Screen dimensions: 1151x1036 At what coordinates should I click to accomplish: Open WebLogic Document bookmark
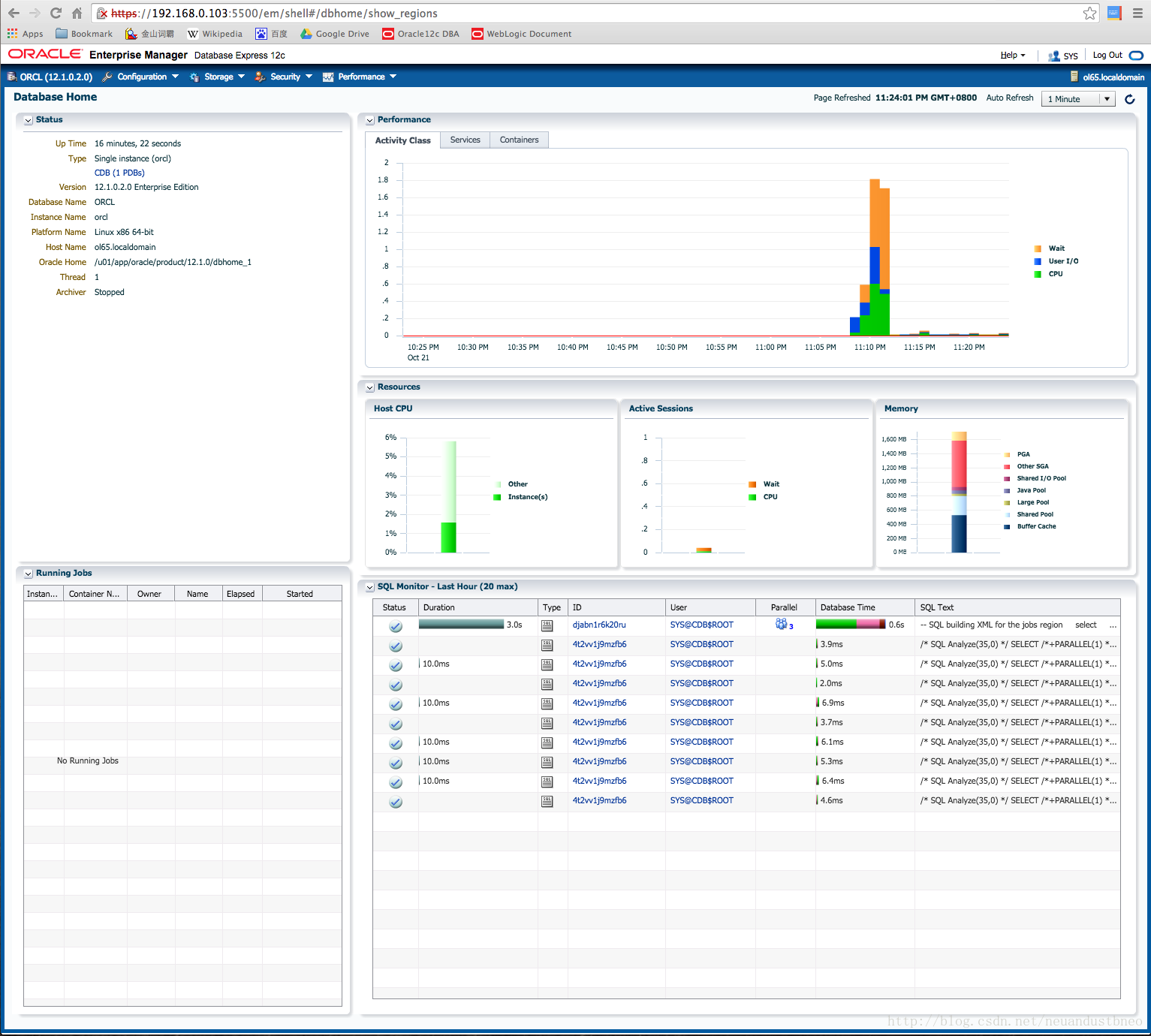(521, 34)
